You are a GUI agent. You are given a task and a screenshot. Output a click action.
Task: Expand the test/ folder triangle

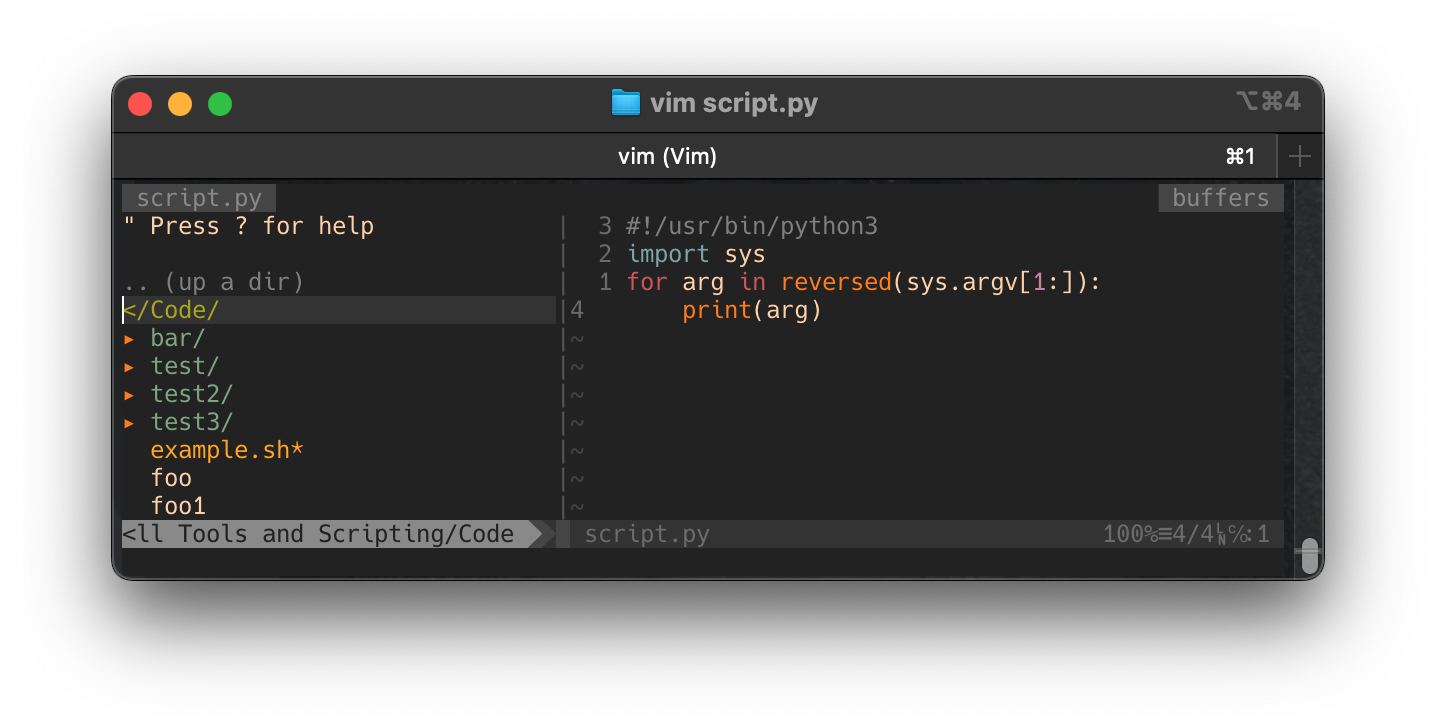coord(129,367)
